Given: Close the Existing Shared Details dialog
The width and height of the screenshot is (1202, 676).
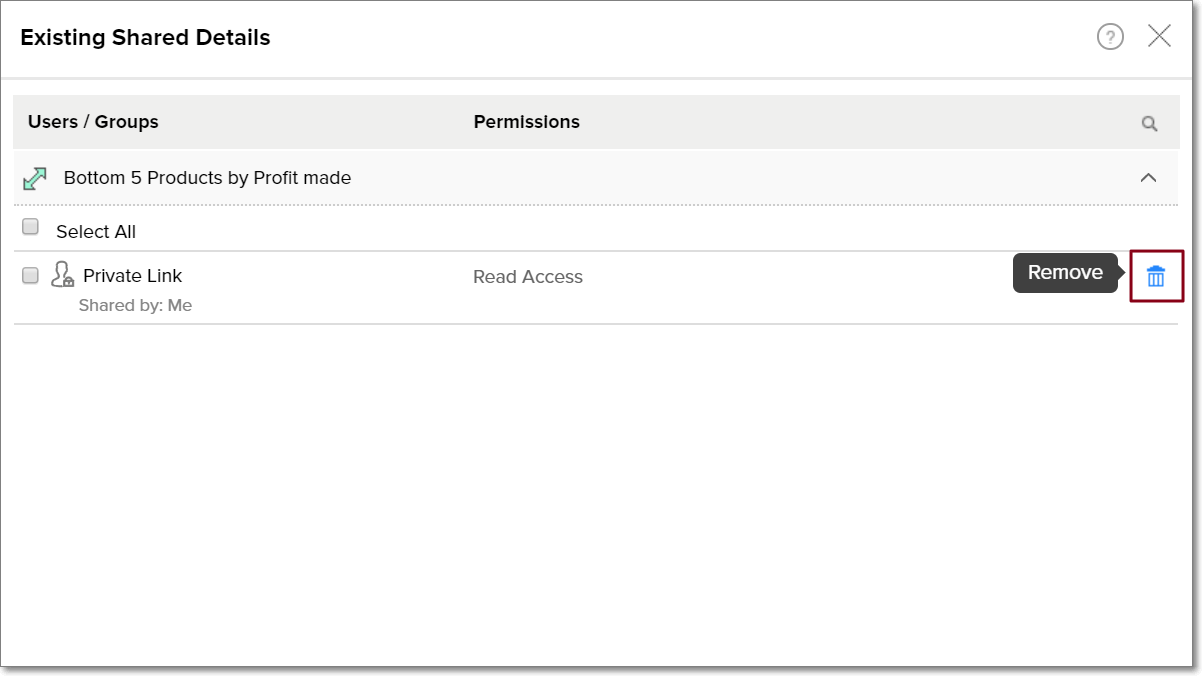Looking at the screenshot, I should click(1159, 37).
